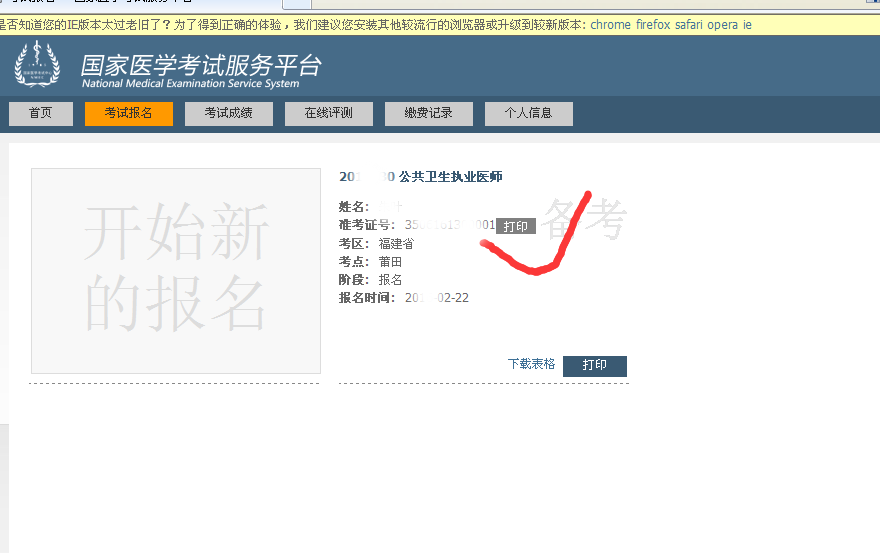880x553 pixels.
Task: Open the 在线评测 tab
Action: coord(329,114)
